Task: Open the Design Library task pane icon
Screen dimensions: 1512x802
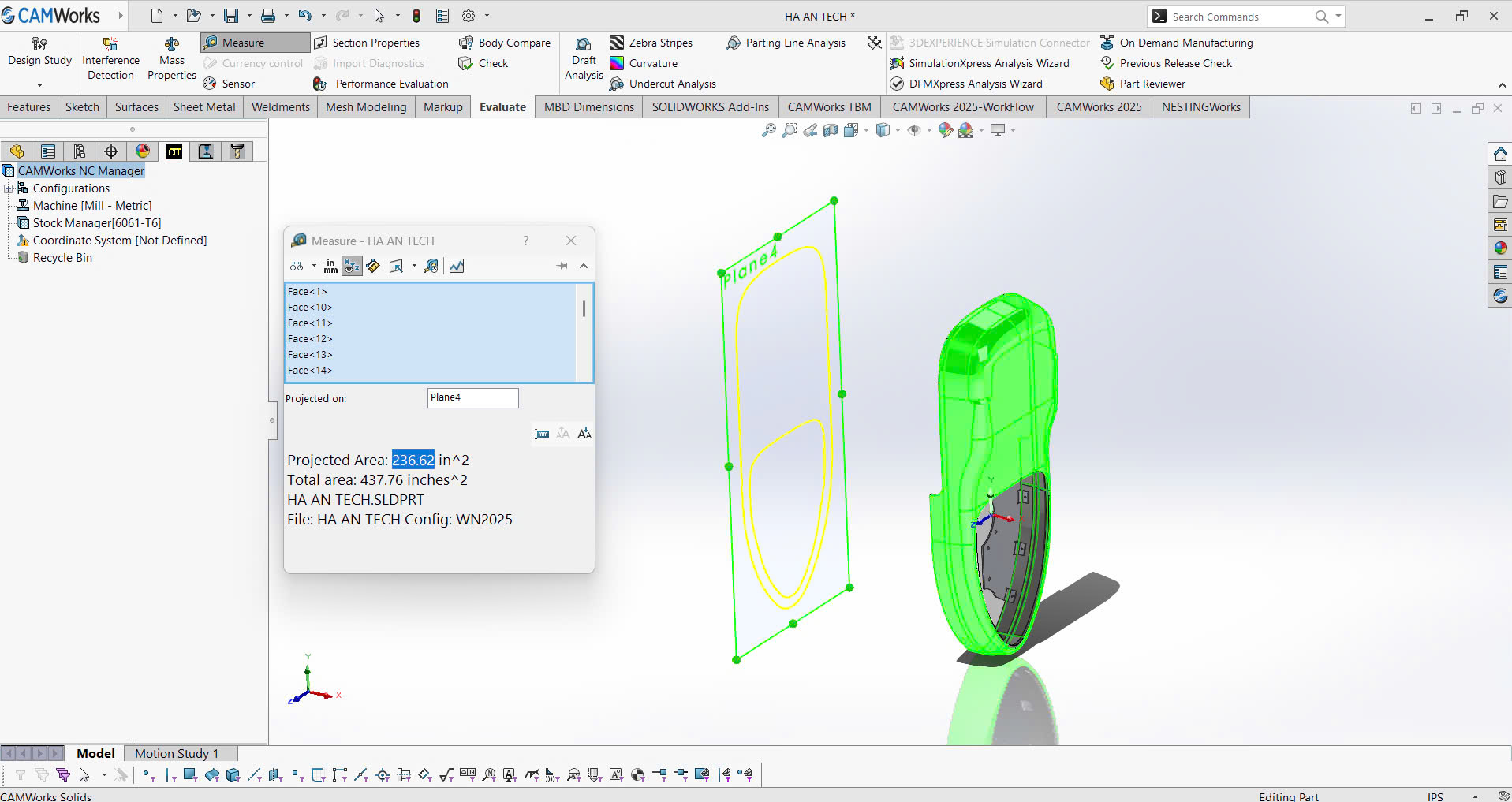Action: (x=1500, y=177)
